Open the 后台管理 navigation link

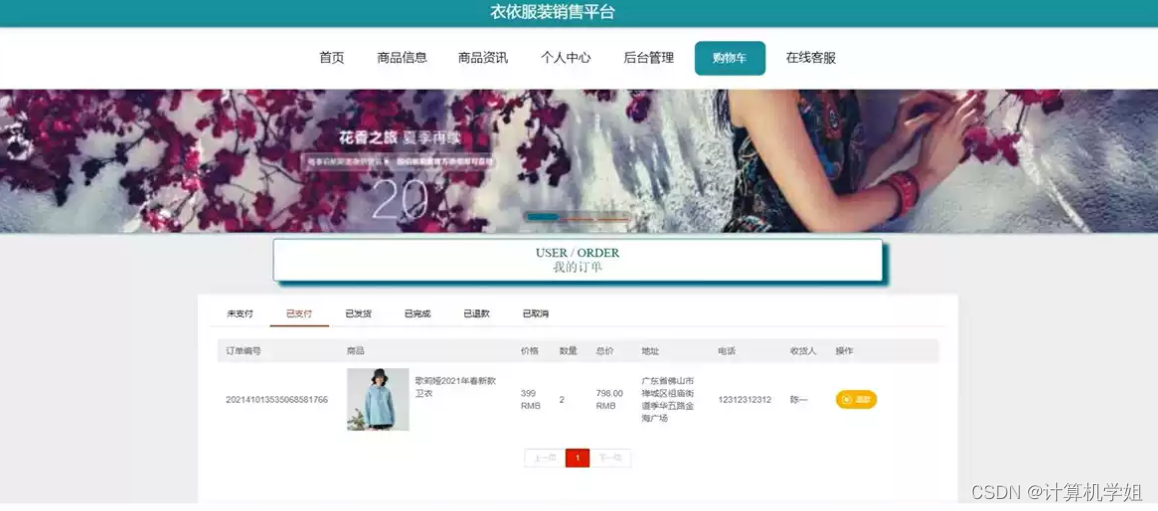click(648, 58)
